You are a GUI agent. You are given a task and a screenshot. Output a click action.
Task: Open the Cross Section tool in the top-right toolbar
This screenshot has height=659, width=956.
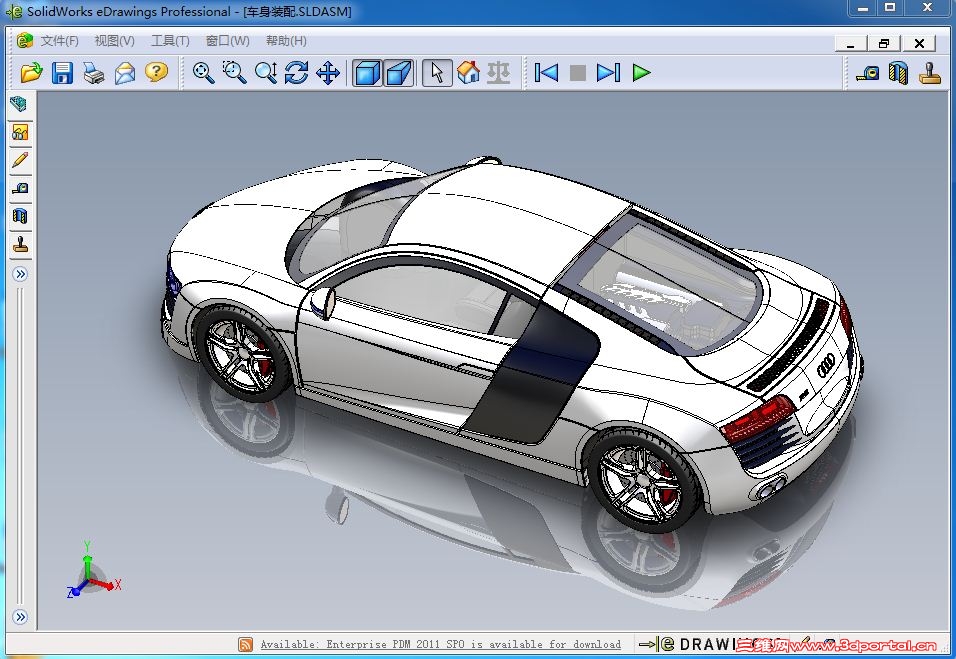click(899, 73)
